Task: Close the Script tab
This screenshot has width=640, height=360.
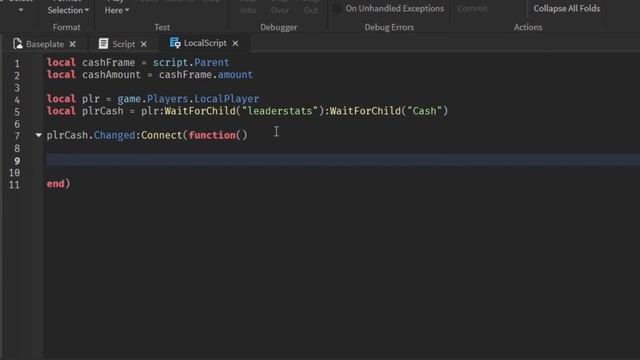Action: point(144,44)
